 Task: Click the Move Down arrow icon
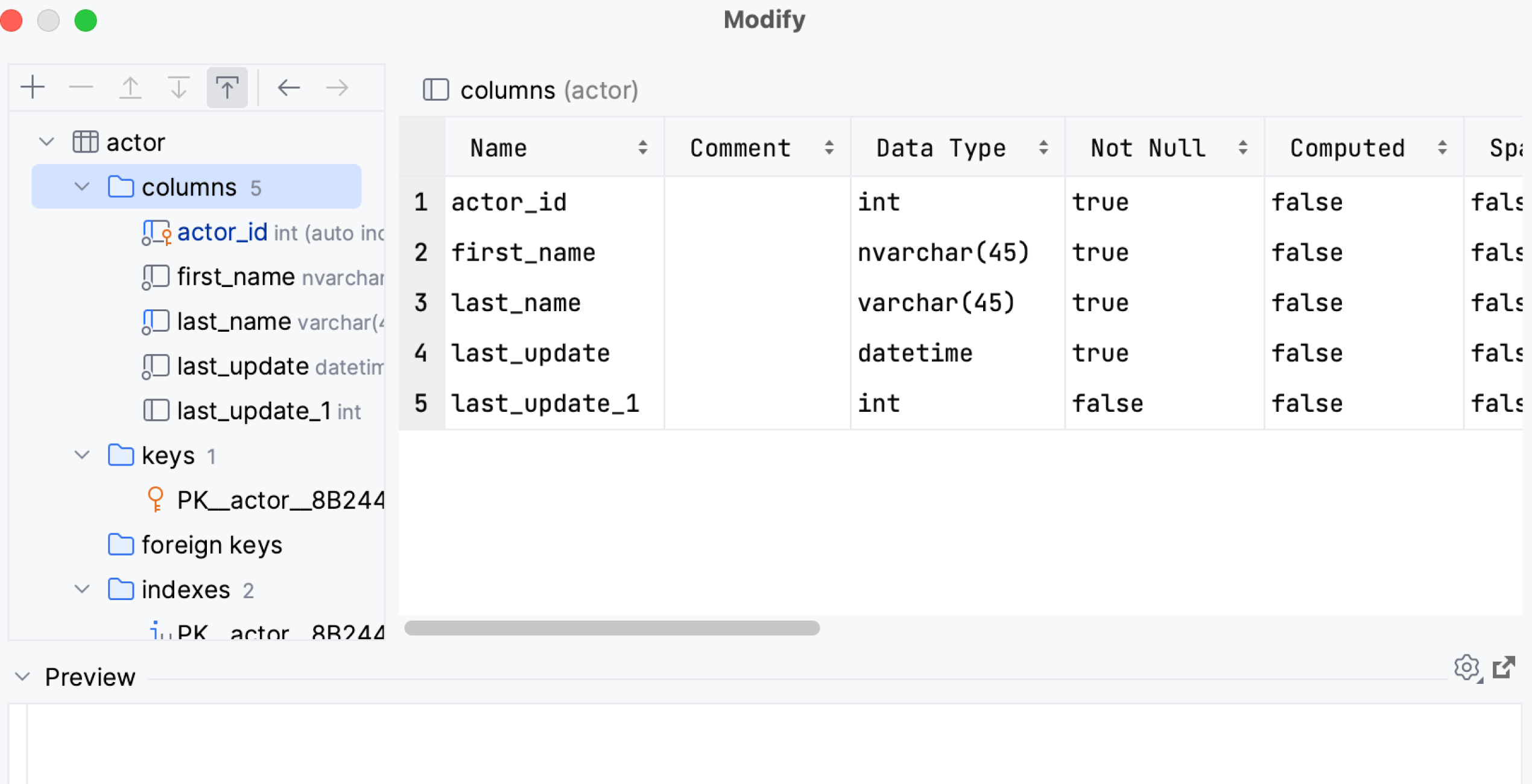(x=179, y=88)
